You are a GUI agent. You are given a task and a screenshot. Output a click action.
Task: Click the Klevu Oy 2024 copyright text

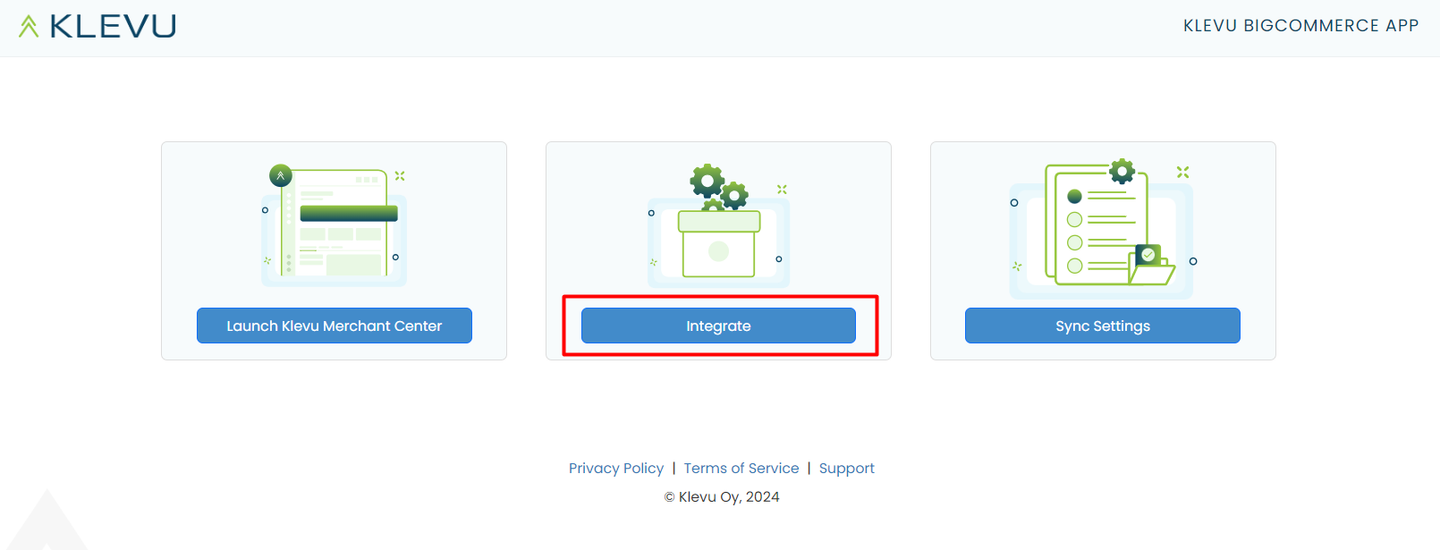(722, 497)
